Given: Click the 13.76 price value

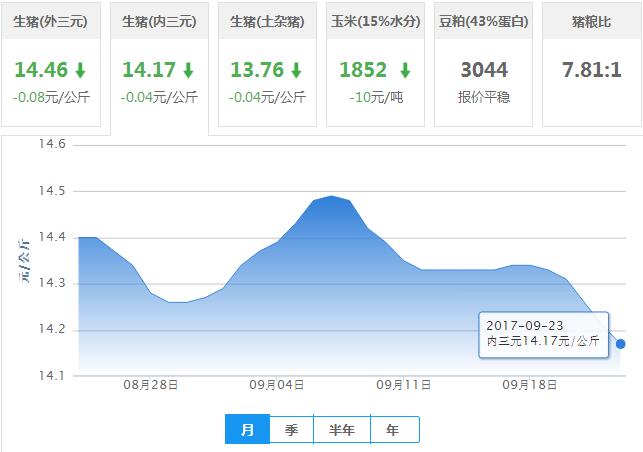Looking at the screenshot, I should (x=257, y=70).
